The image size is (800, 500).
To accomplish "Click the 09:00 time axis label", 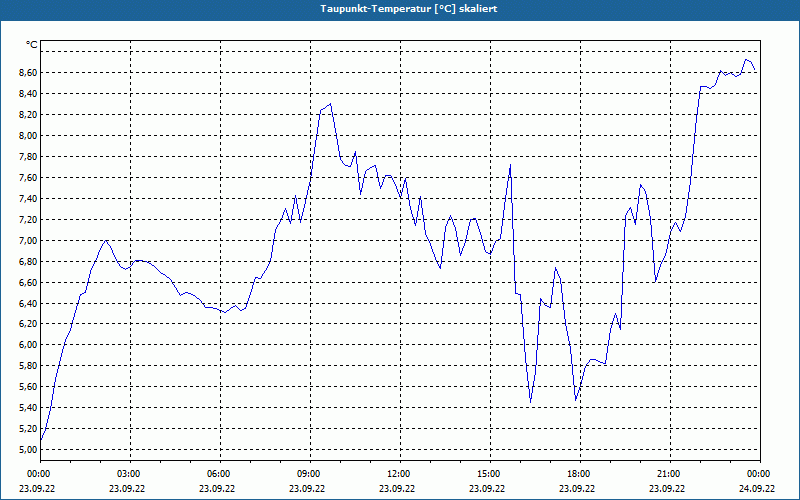I will pos(310,474).
